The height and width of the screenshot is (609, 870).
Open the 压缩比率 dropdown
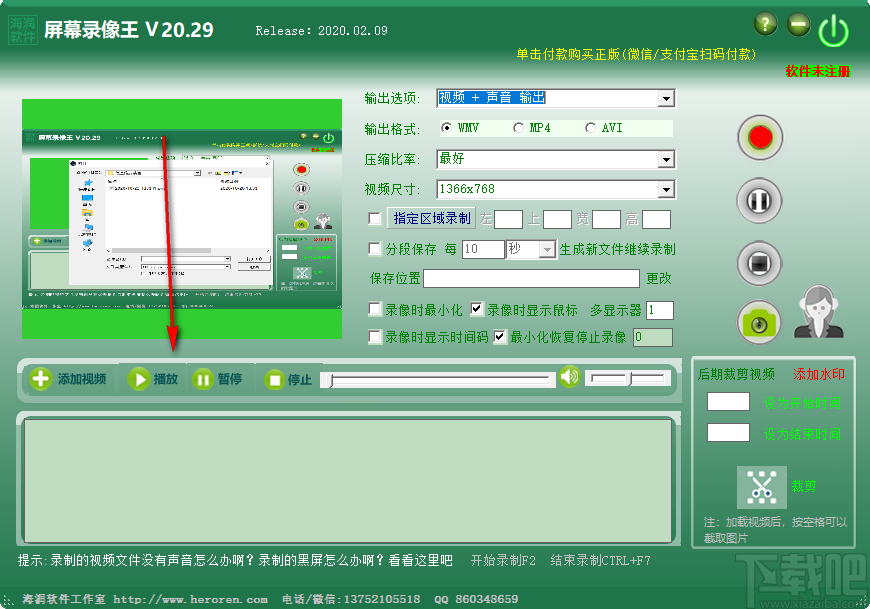[x=666, y=160]
